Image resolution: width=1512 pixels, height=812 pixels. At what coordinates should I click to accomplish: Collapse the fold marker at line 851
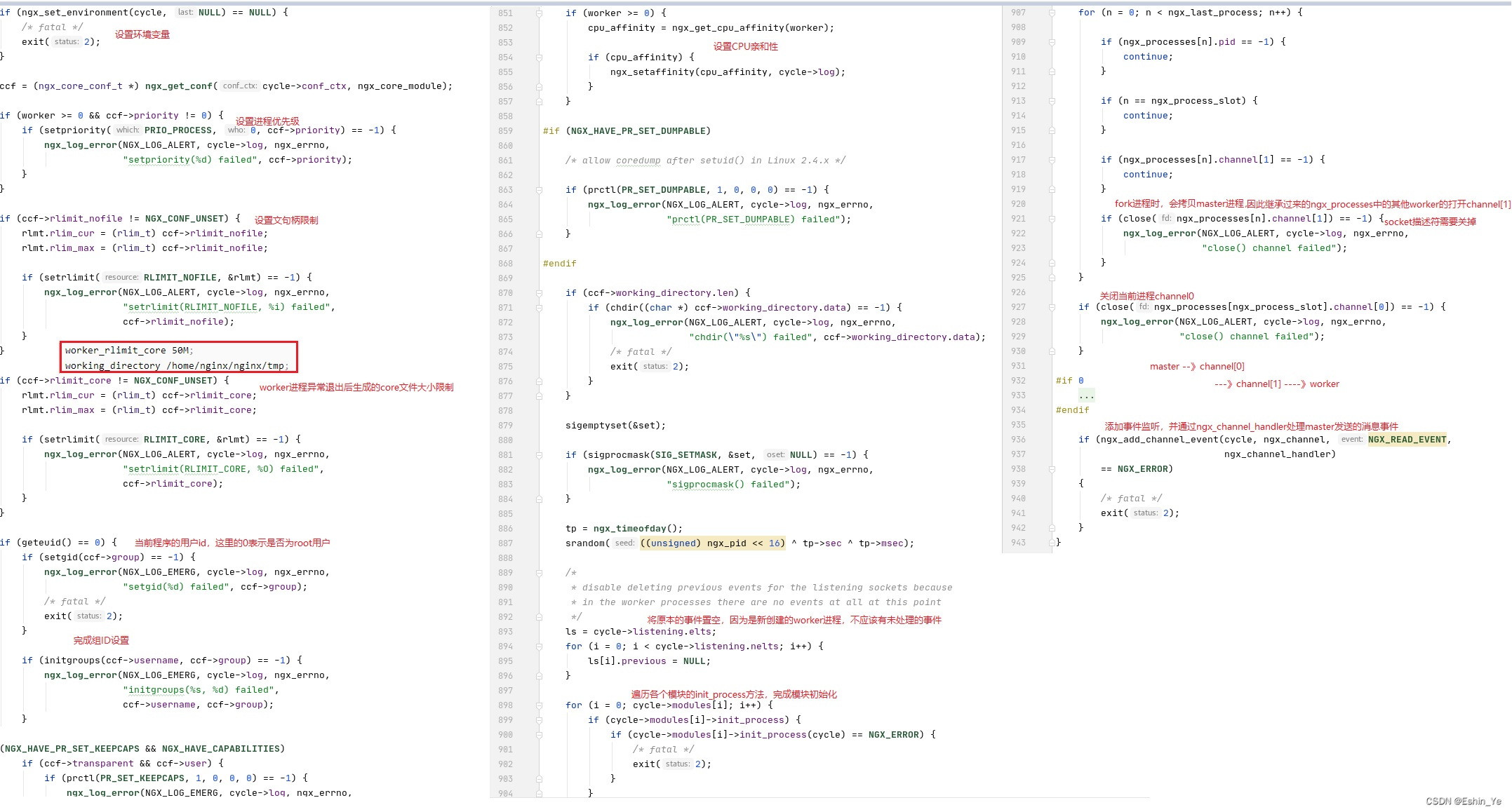point(539,13)
